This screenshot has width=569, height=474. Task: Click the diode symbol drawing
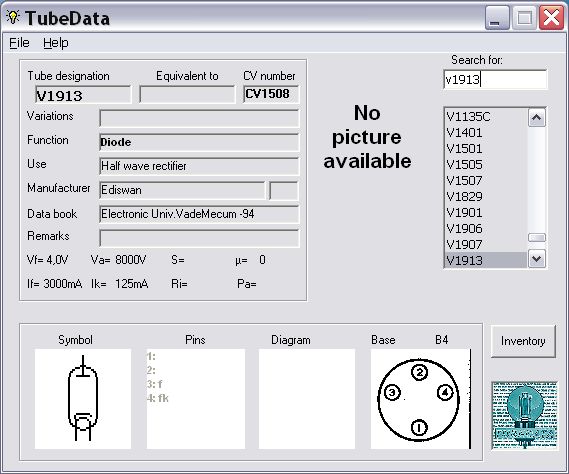[83, 398]
